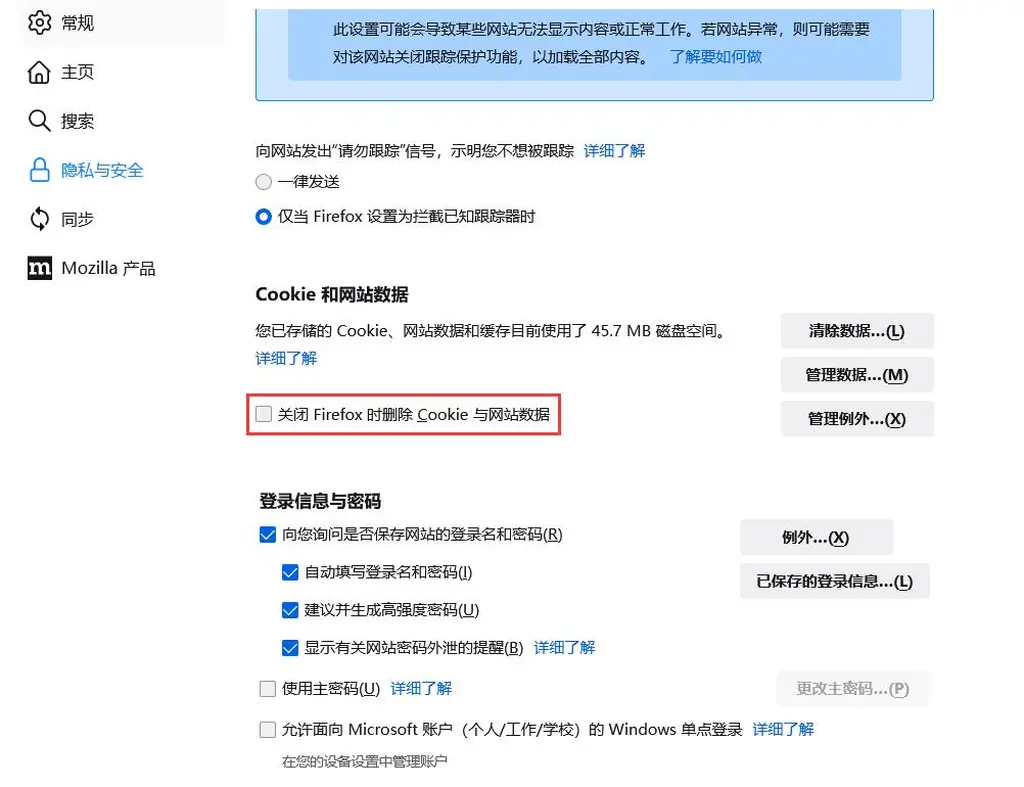Click the 登录信息与密码 heading
The width and height of the screenshot is (1024, 787).
(x=320, y=501)
